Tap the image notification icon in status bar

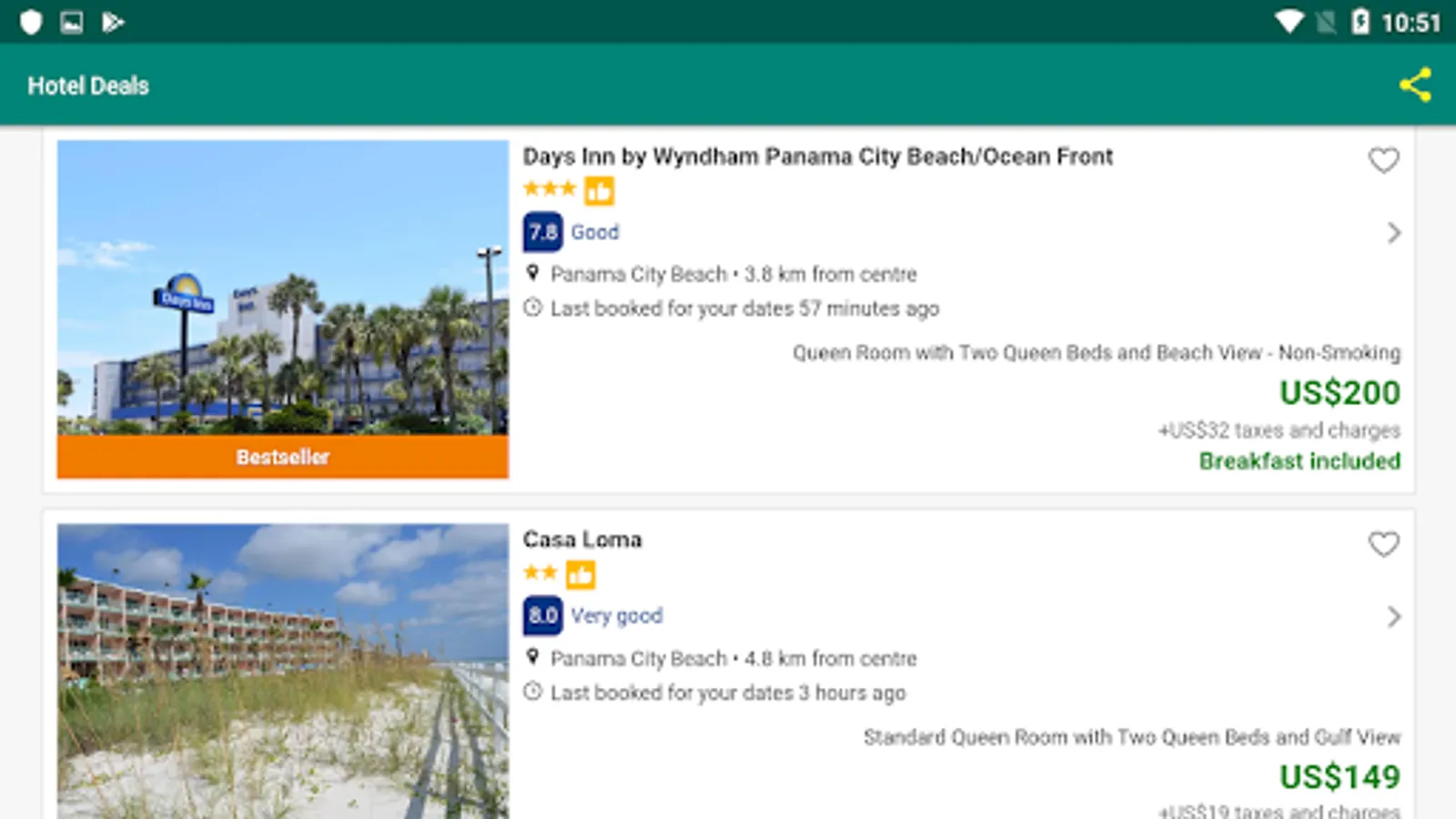(72, 22)
